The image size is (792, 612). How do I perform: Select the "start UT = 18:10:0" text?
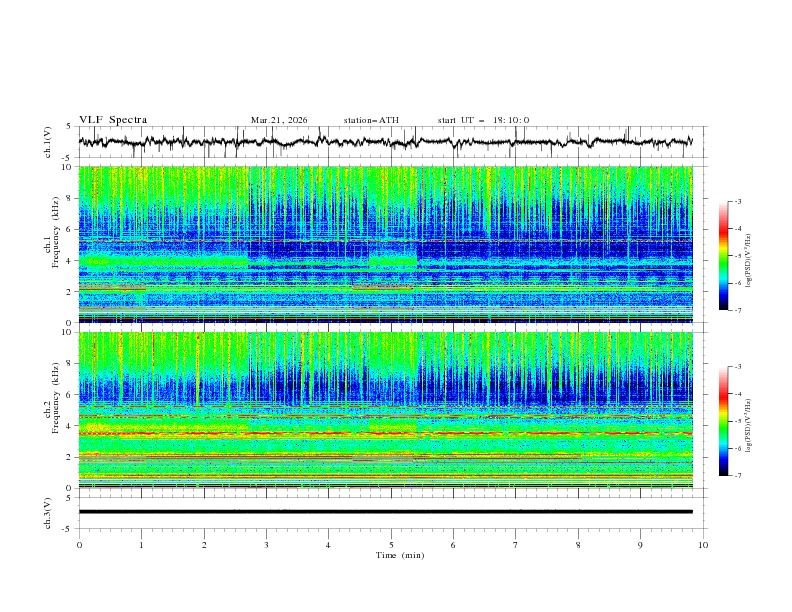483,120
